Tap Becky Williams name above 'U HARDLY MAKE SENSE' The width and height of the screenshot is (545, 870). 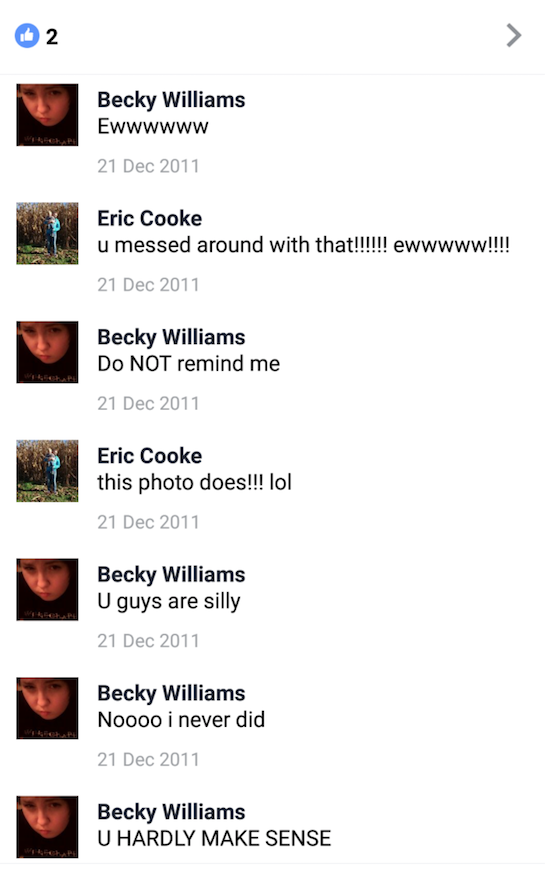171,813
